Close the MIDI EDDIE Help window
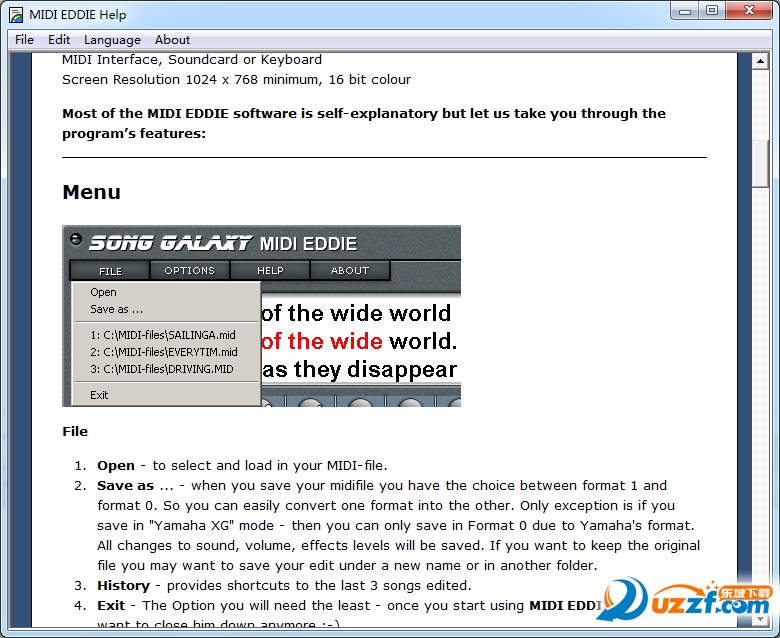780x638 pixels. tap(748, 11)
